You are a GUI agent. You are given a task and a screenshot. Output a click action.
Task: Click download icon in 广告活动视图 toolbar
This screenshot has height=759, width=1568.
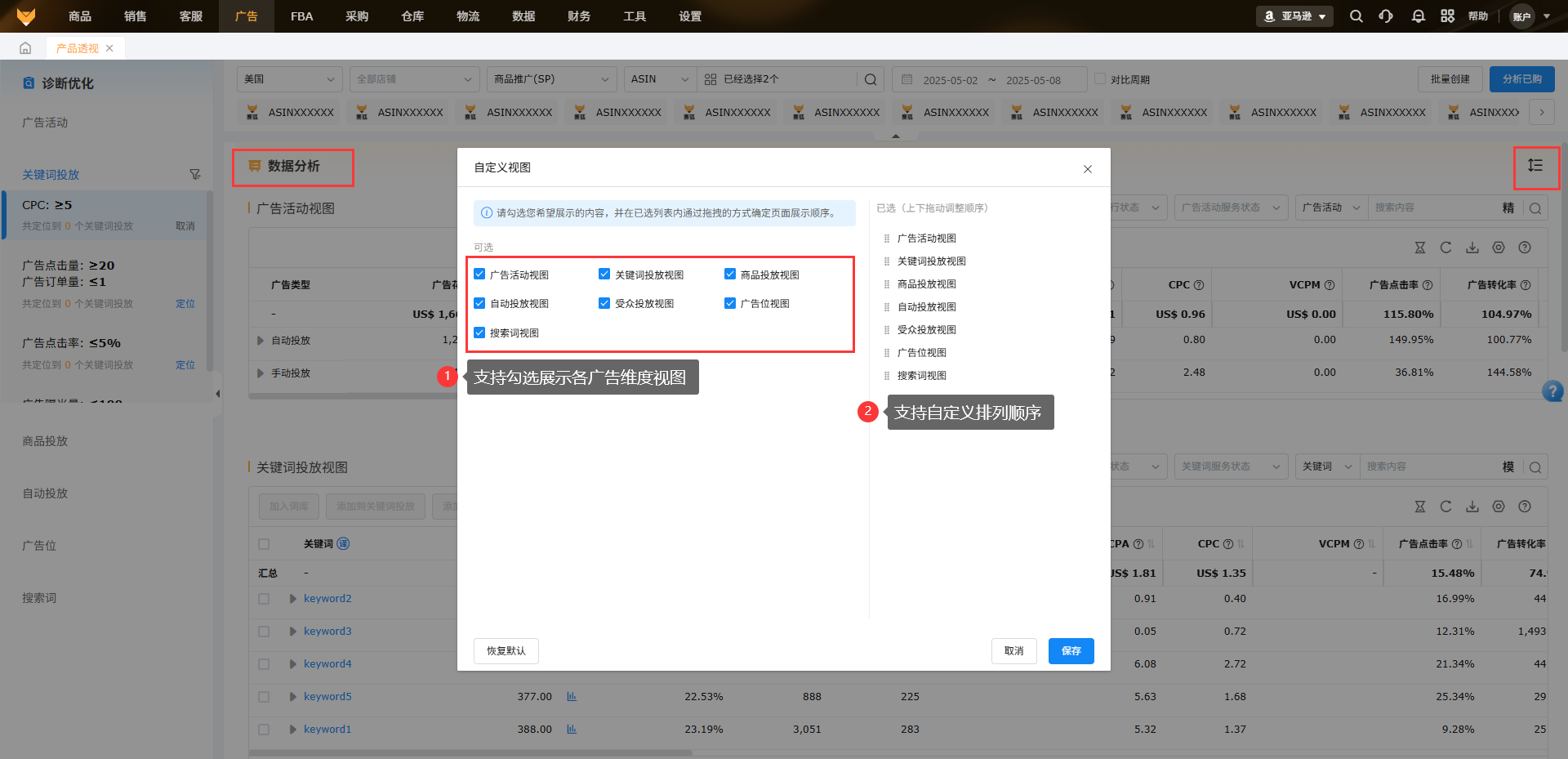(x=1472, y=248)
